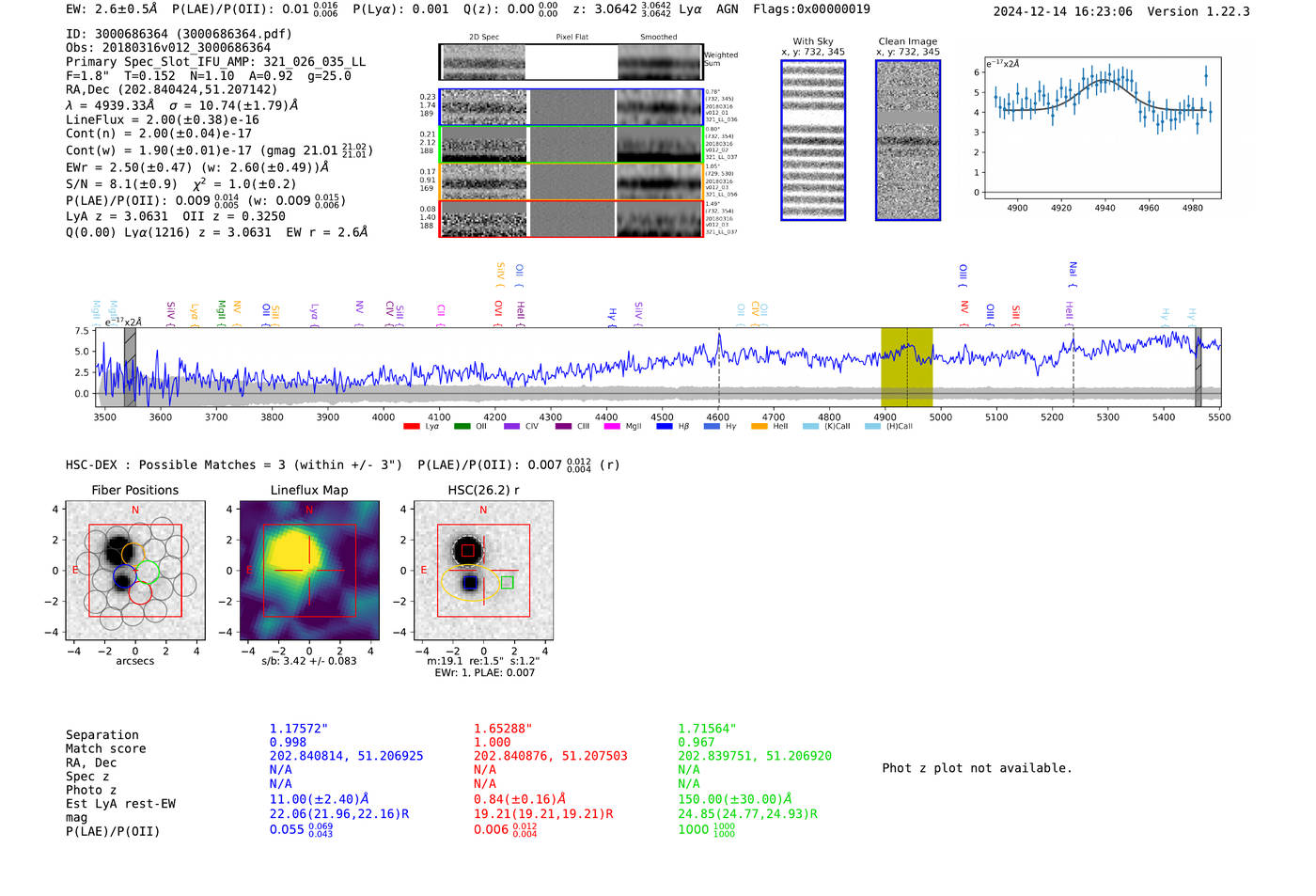This screenshot has height=896, width=1316.
Task: Click the Pixel Flat column header
Action: 572,38
